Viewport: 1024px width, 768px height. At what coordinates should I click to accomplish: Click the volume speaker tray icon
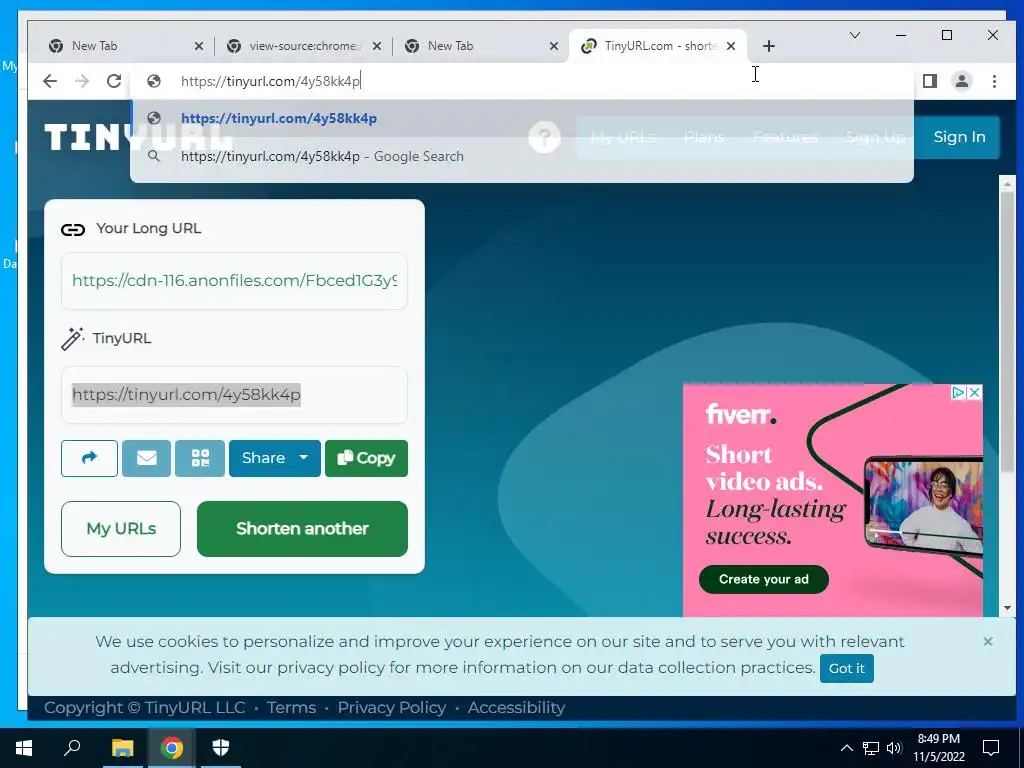coord(894,748)
